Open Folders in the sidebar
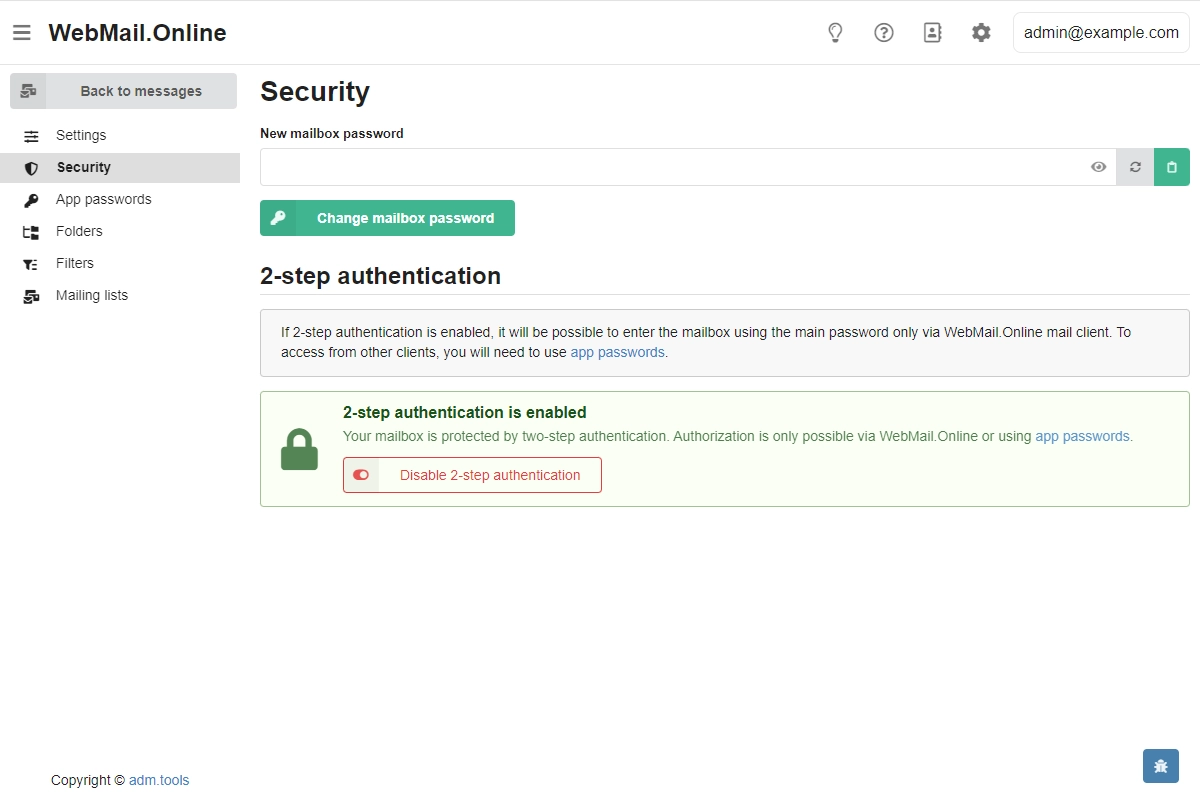This screenshot has width=1200, height=800. coord(79,231)
